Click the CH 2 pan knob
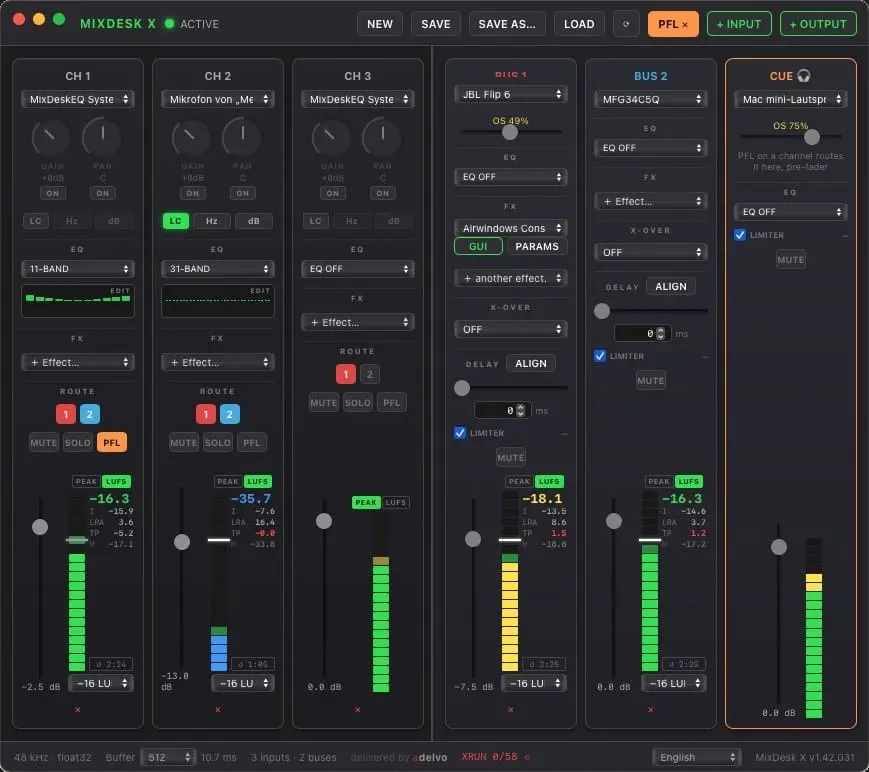 242,136
